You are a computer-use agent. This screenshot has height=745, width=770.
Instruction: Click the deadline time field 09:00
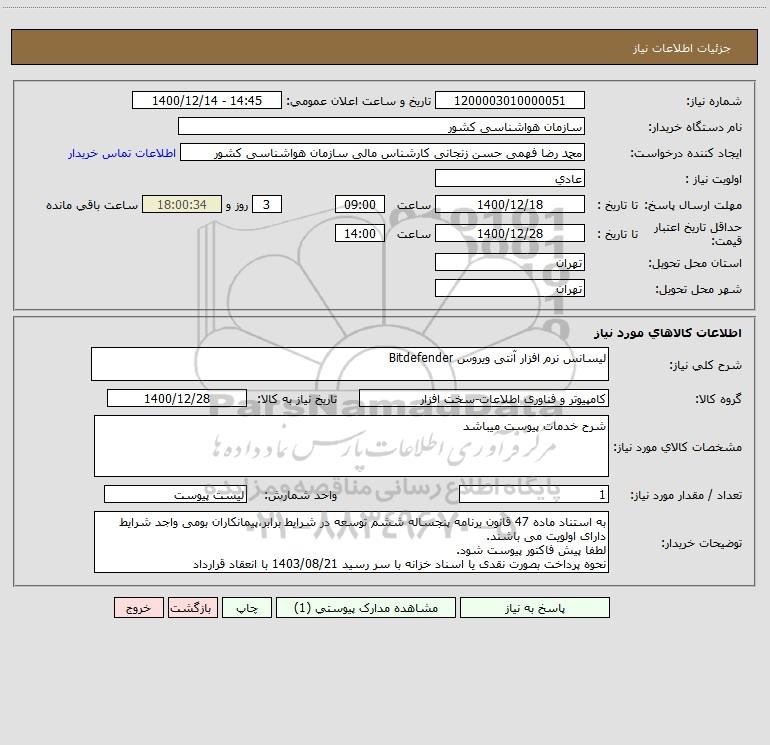click(359, 204)
